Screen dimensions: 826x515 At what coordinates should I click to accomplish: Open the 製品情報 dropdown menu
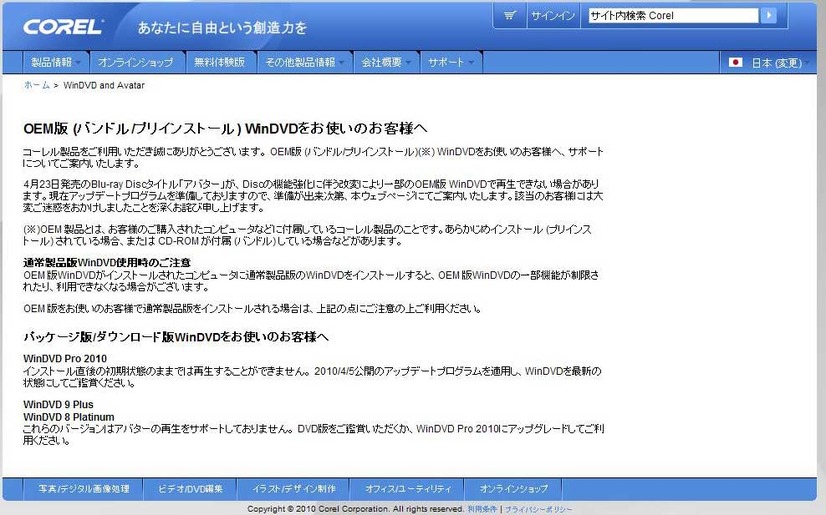pyautogui.click(x=56, y=62)
